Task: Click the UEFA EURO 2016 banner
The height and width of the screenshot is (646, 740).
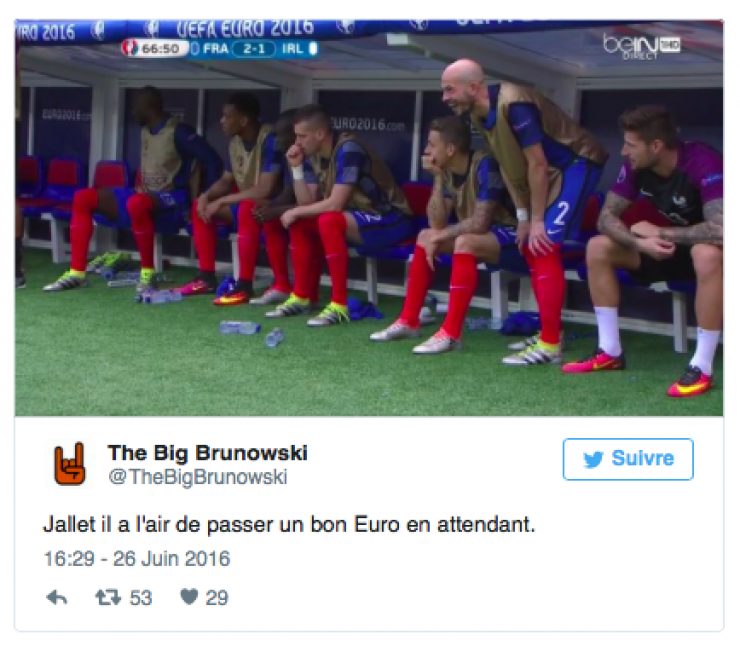Action: pos(244,29)
